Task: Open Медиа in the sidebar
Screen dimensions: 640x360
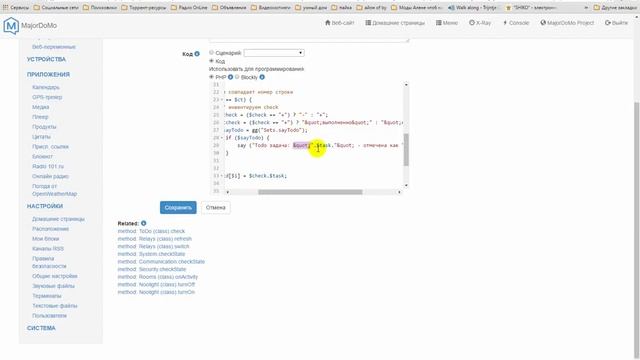Action: pos(40,107)
